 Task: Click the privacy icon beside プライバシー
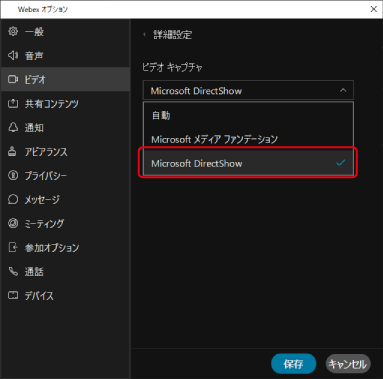[13, 175]
